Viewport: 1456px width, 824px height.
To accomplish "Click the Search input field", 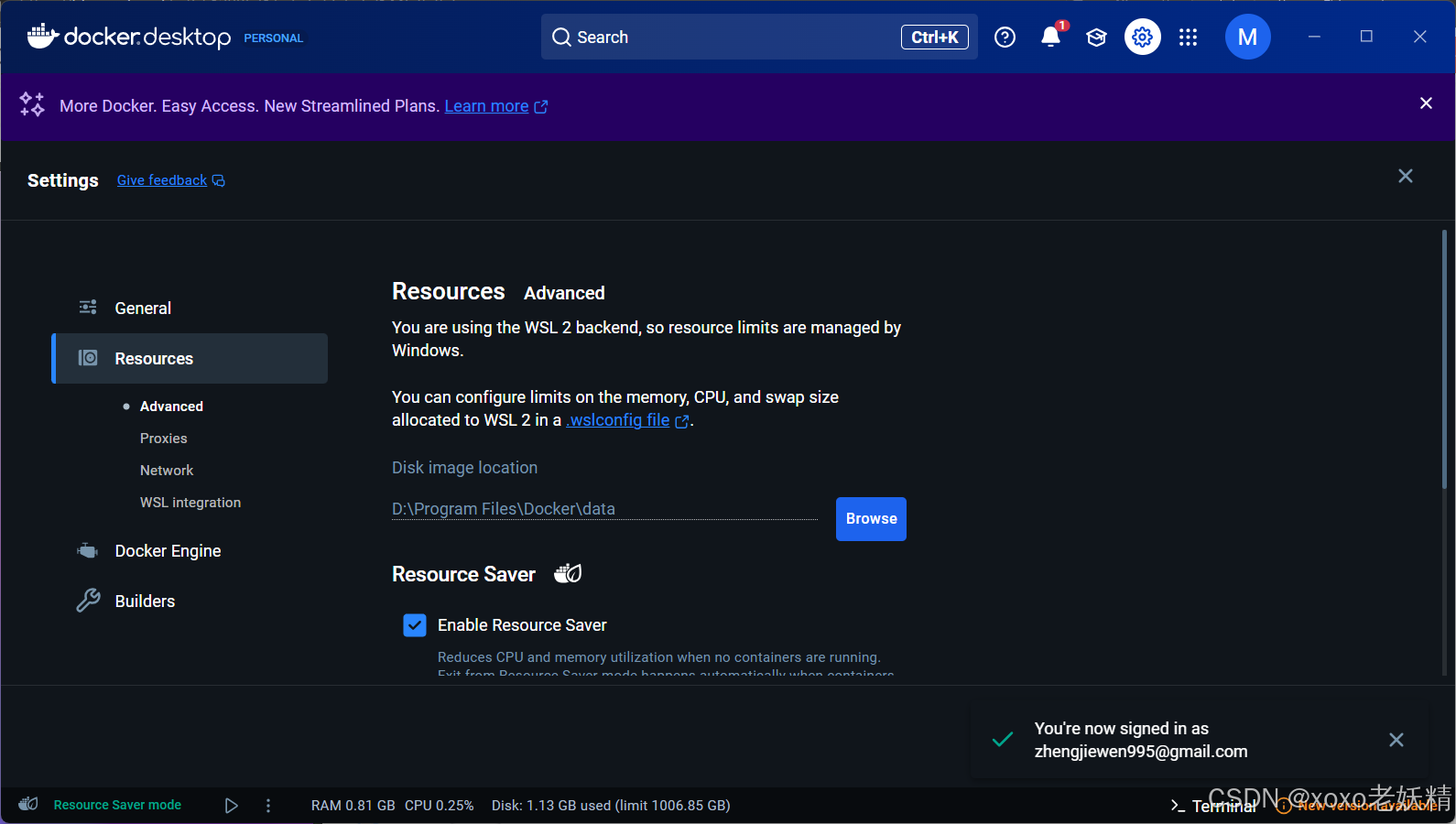I will tap(759, 38).
